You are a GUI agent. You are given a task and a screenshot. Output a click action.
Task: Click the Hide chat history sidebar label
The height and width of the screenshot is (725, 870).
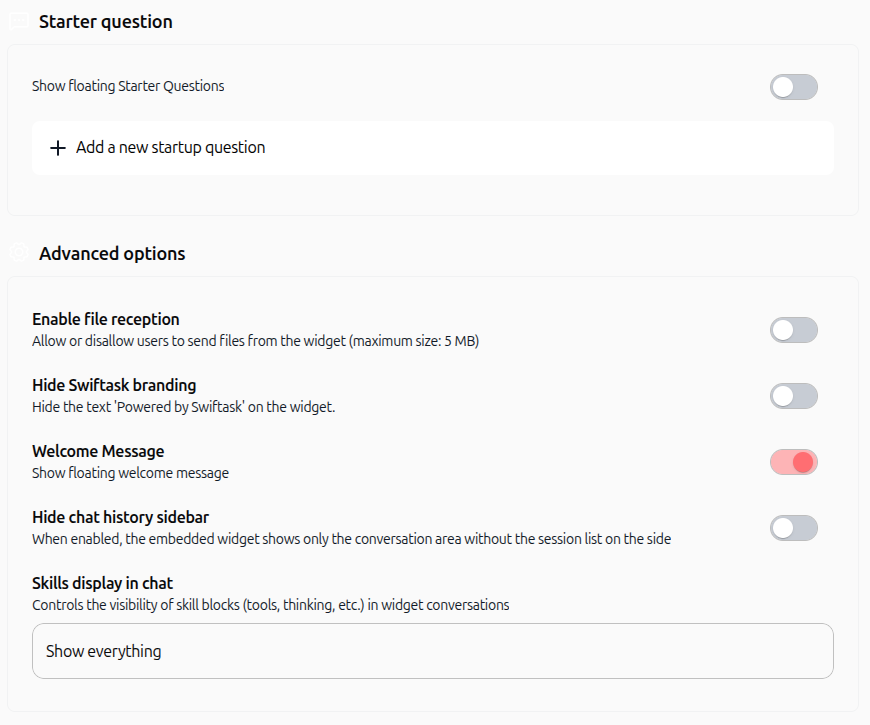pos(120,517)
